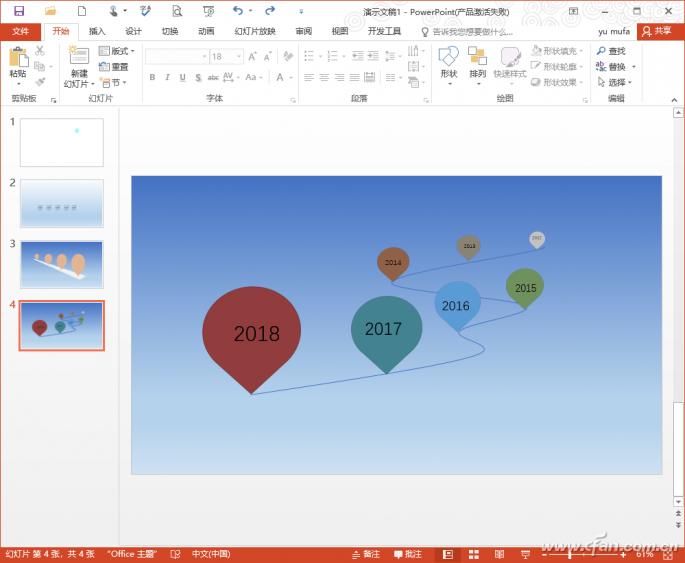The image size is (685, 563).
Task: Open the Arrange (排列) menu icon
Action: click(478, 58)
